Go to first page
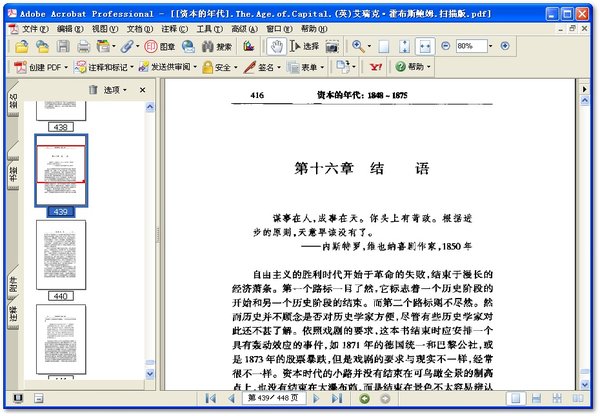 coord(210,398)
